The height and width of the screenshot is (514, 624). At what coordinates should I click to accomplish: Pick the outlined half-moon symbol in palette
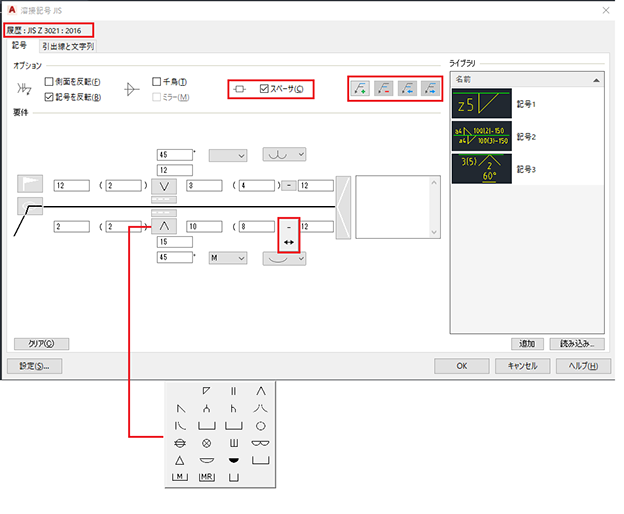click(x=206, y=461)
